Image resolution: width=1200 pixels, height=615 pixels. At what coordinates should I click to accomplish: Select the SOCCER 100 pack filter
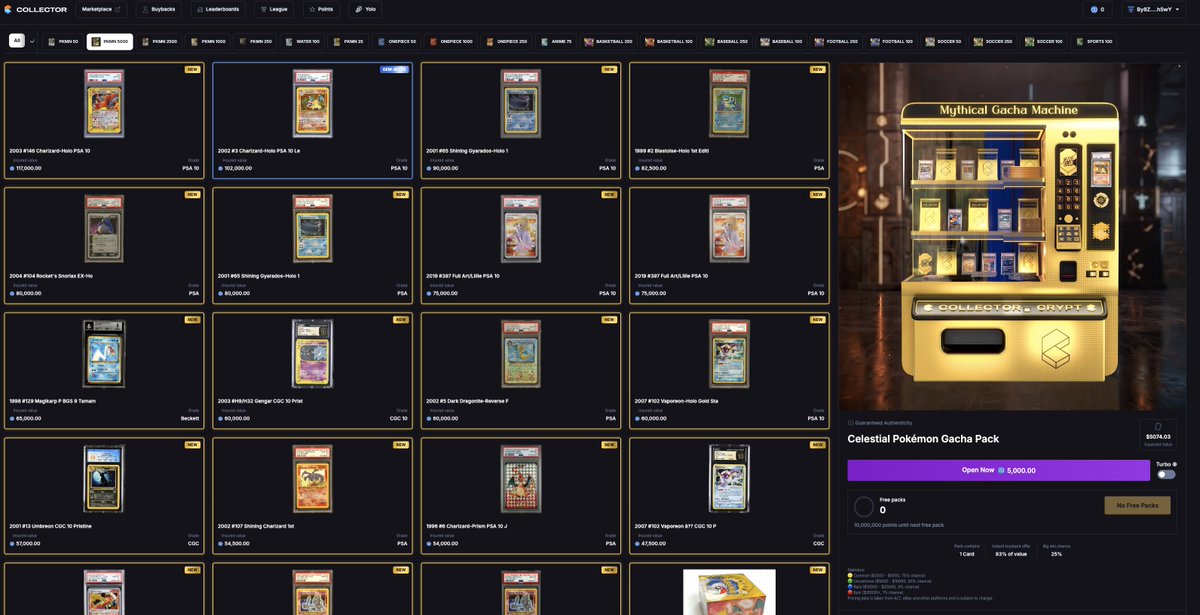pos(1045,41)
